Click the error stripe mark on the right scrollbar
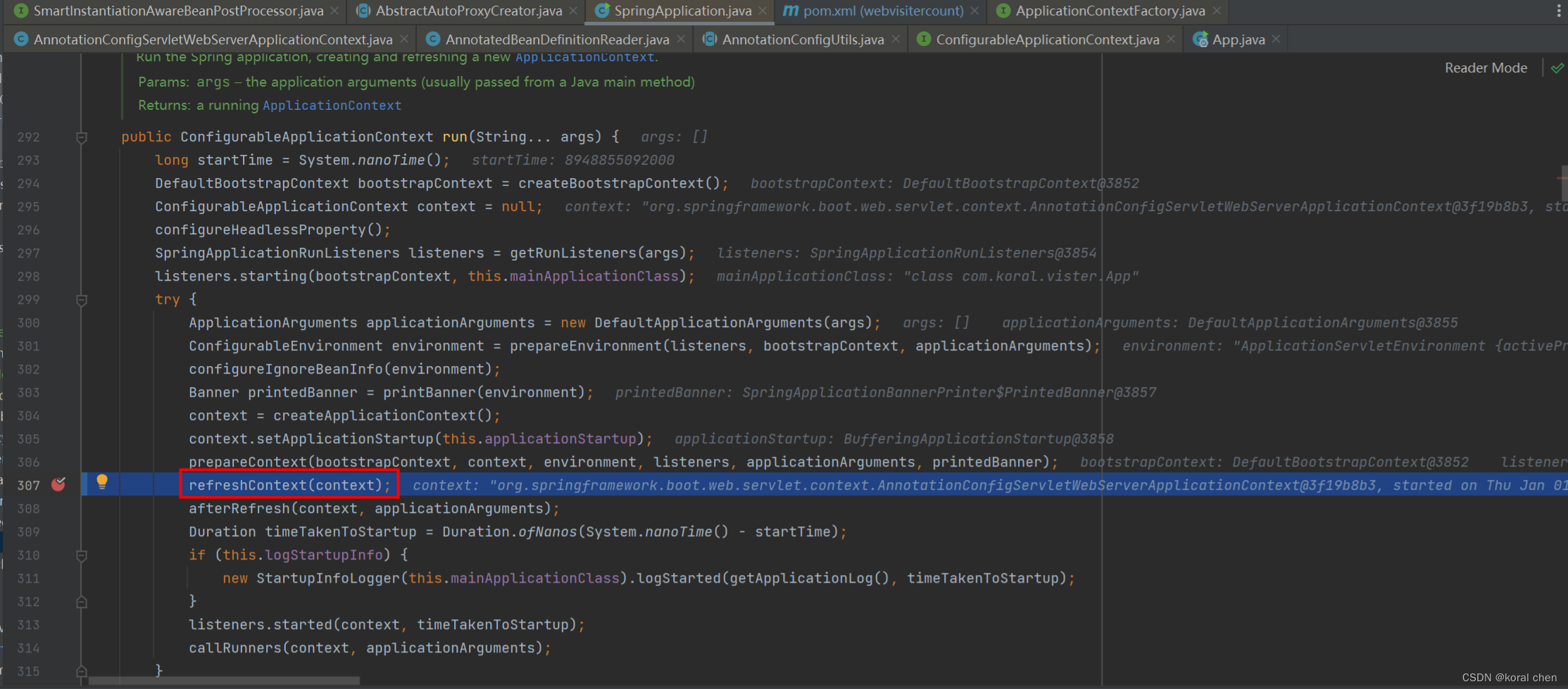The height and width of the screenshot is (689, 1568). coord(1562,178)
